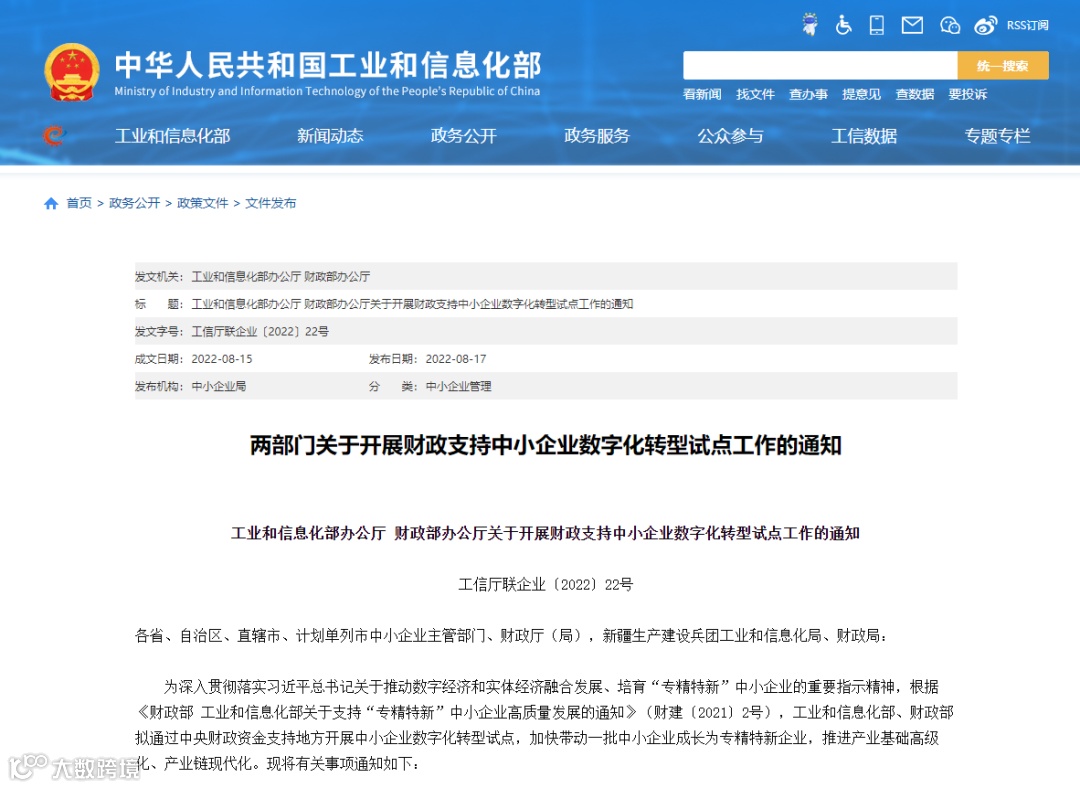This screenshot has width=1080, height=788.
Task: Open 政务公开 navigation menu
Action: (464, 136)
